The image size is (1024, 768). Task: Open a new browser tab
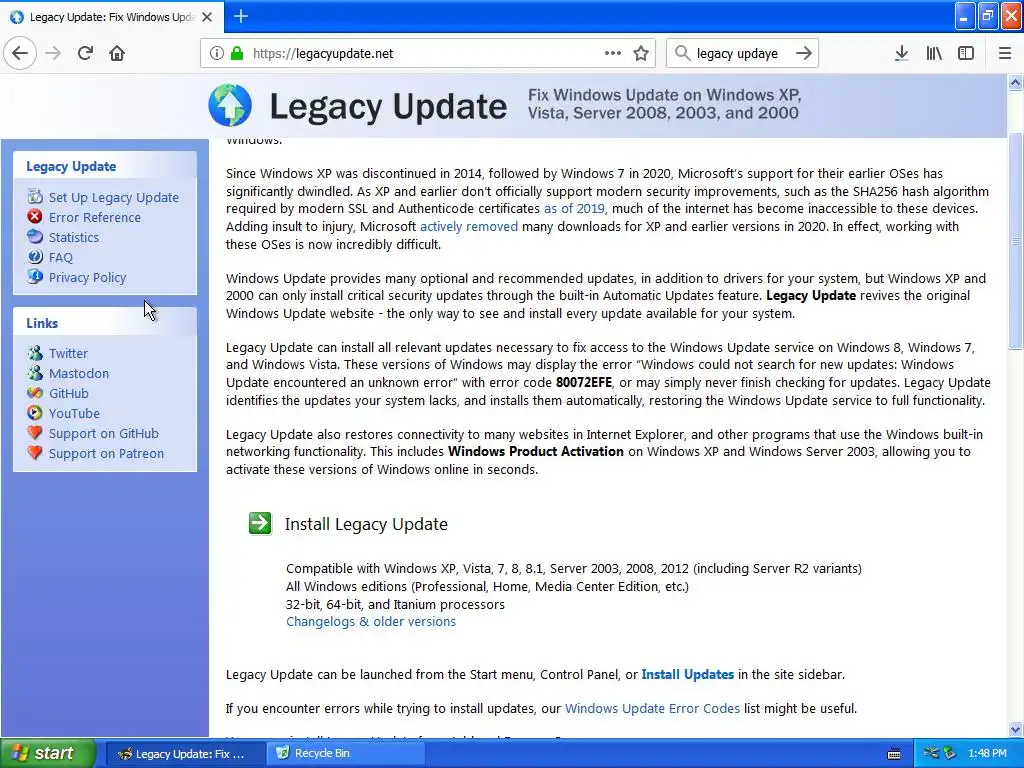tap(240, 16)
